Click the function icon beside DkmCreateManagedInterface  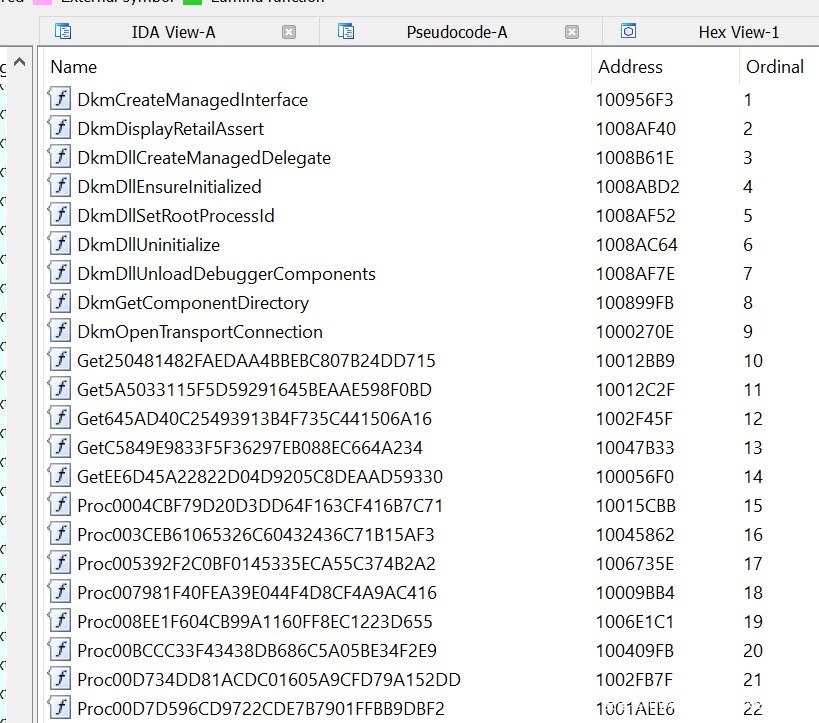(60, 100)
